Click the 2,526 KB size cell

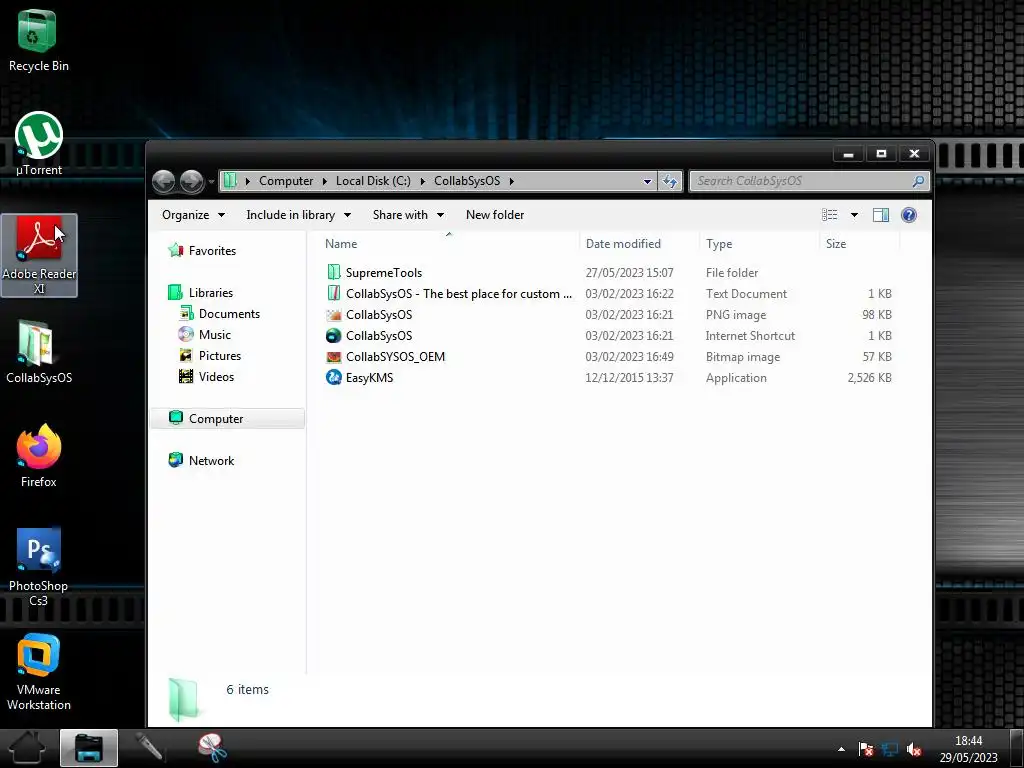point(869,377)
